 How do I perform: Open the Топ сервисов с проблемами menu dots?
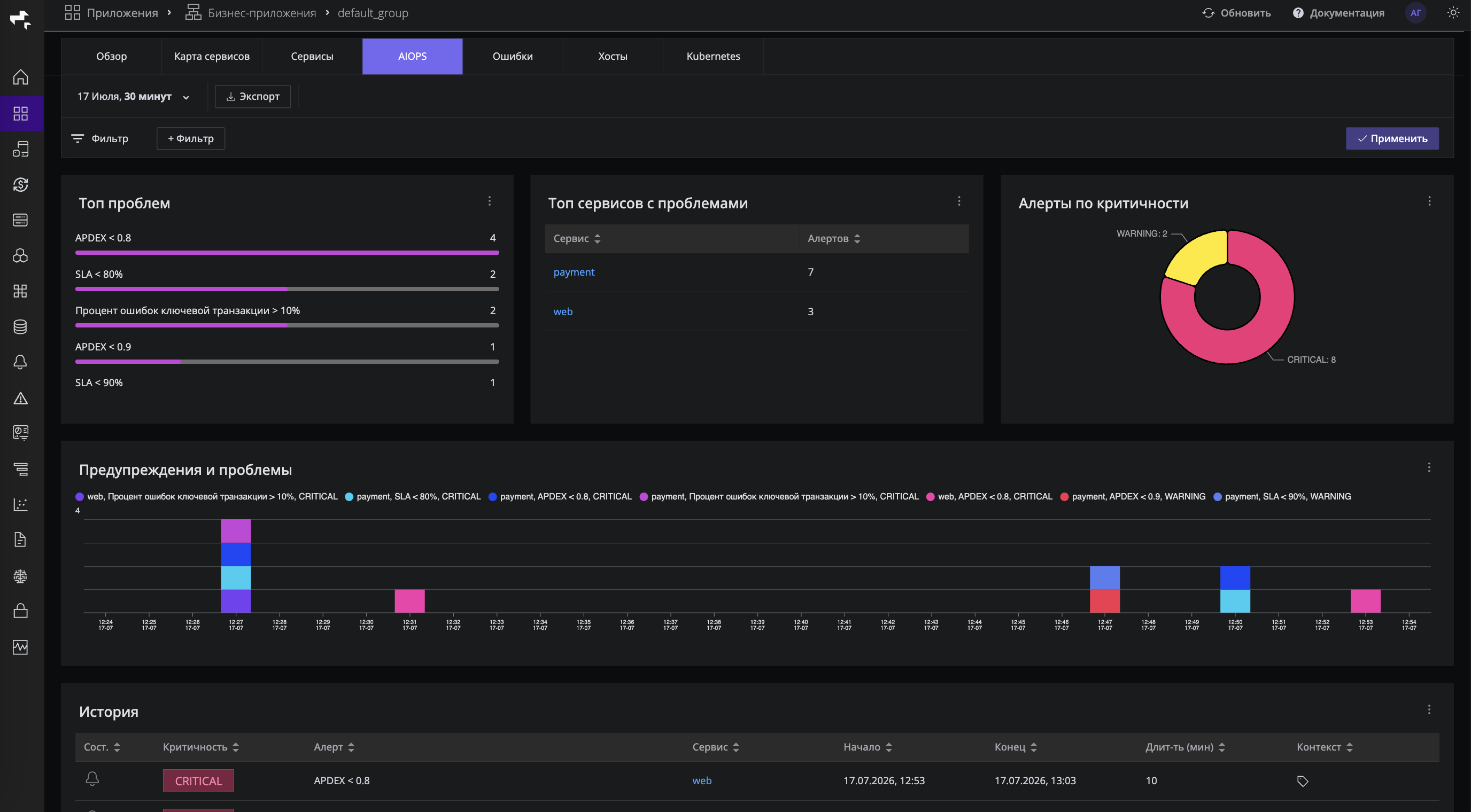click(x=959, y=201)
